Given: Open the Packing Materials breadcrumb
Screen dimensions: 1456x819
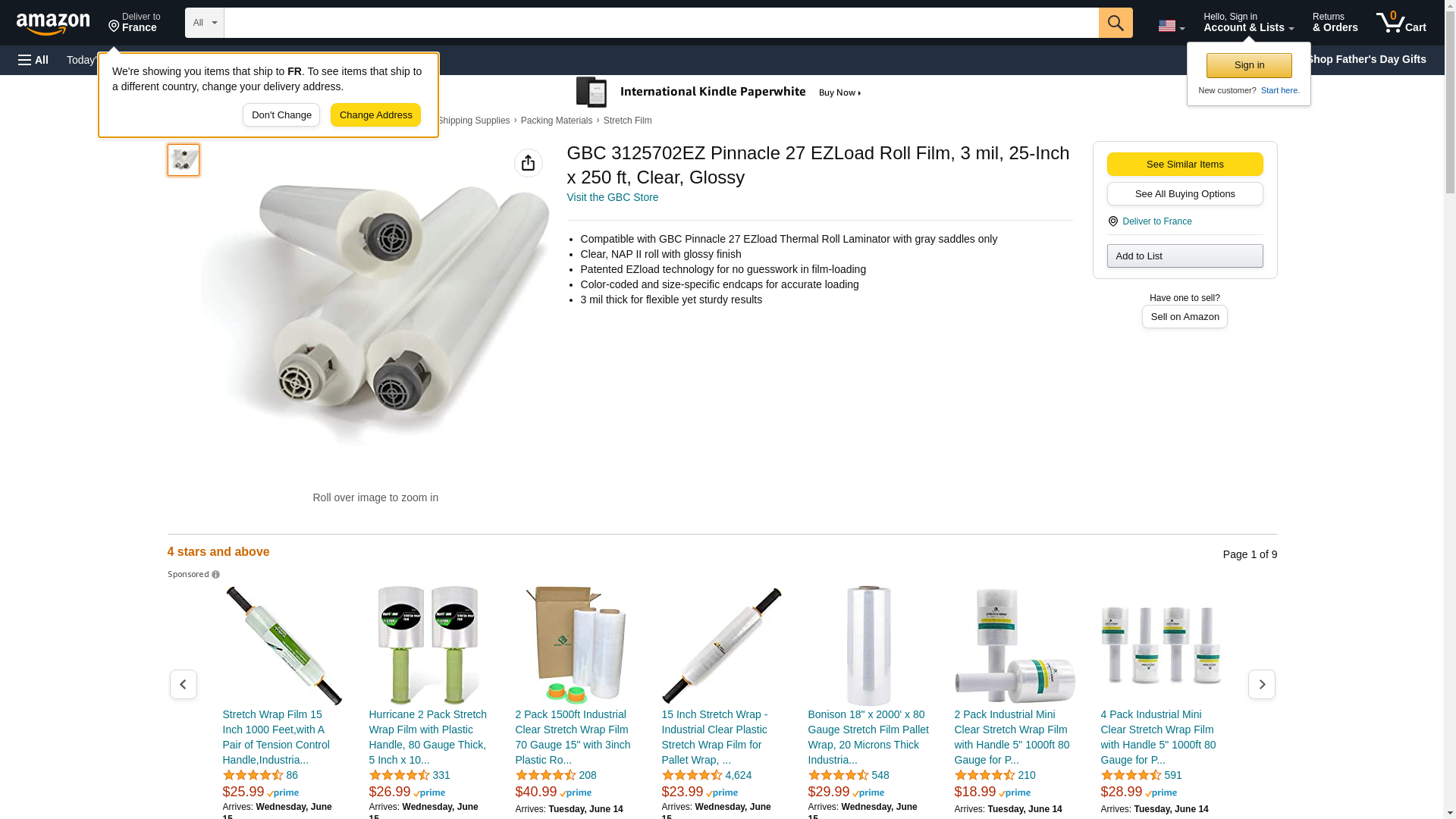Looking at the screenshot, I should coord(557,121).
